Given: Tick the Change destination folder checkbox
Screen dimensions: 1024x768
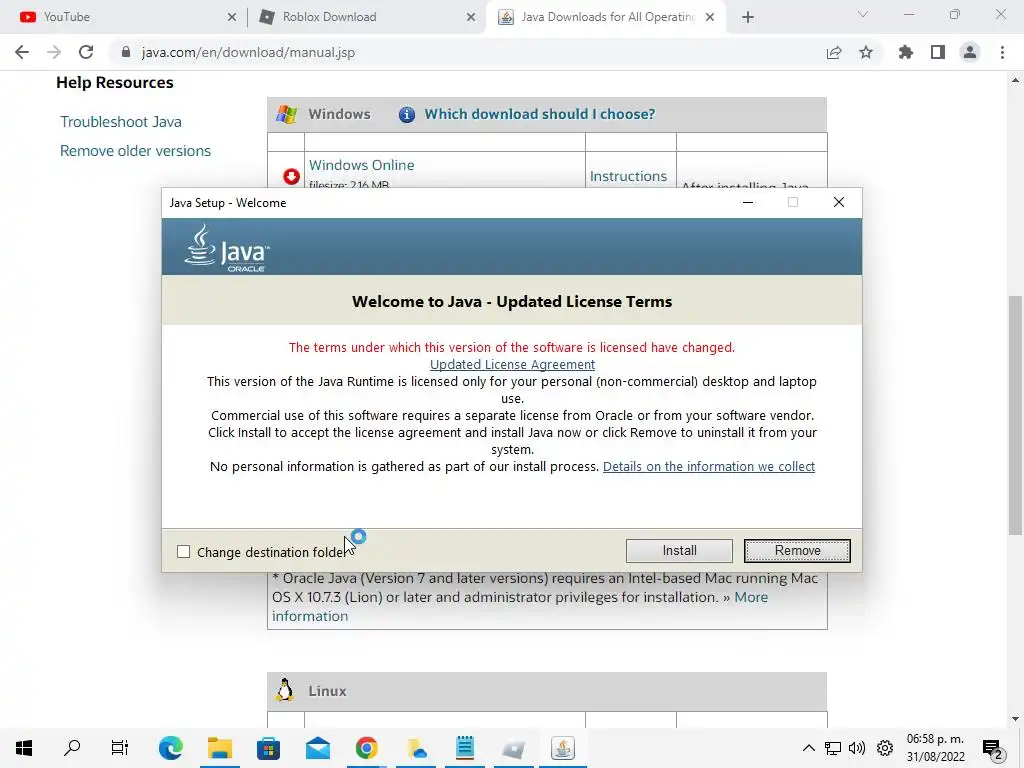Looking at the screenshot, I should coord(184,552).
